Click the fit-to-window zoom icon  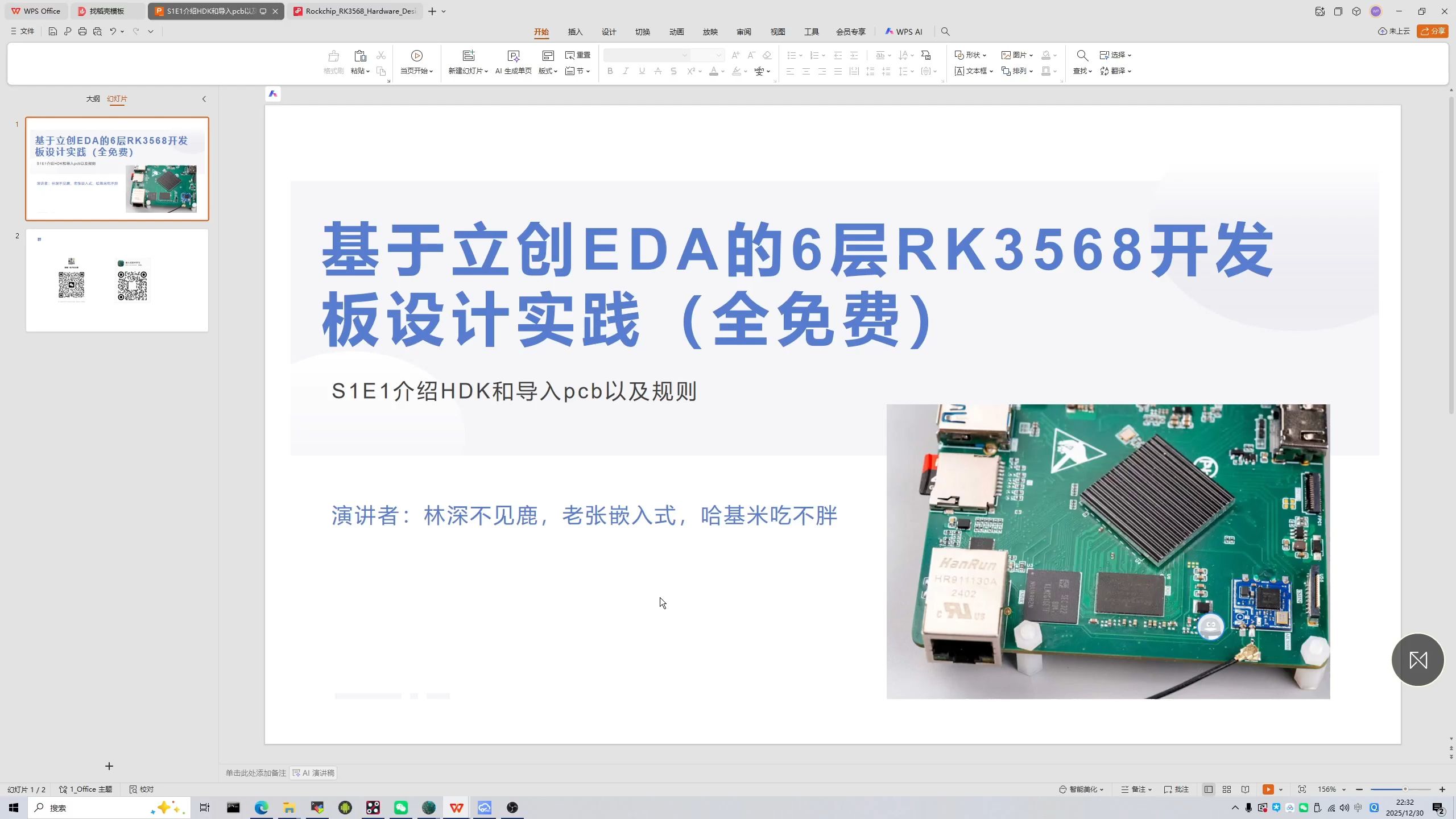(x=1302, y=789)
